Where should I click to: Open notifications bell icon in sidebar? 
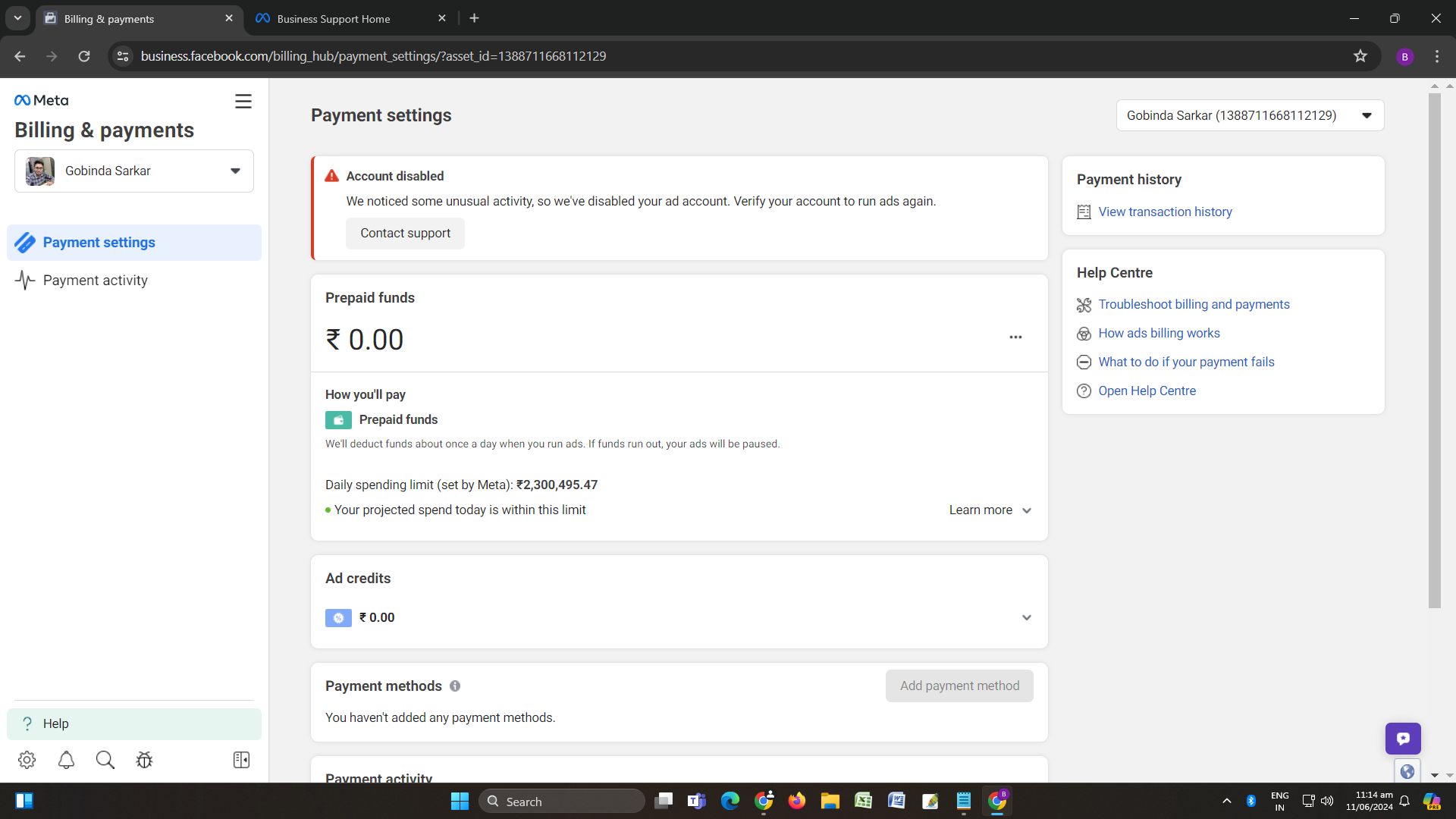[66, 760]
